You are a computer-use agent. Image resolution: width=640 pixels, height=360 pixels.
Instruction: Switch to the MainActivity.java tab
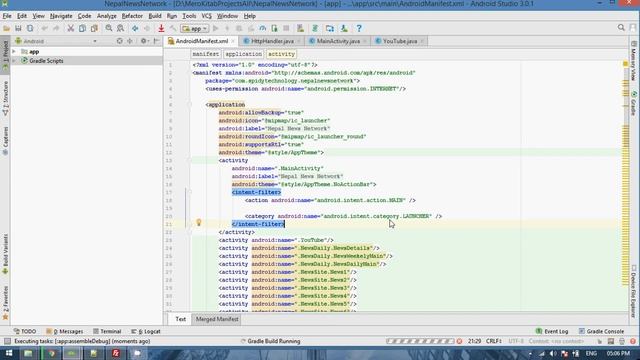[338, 41]
